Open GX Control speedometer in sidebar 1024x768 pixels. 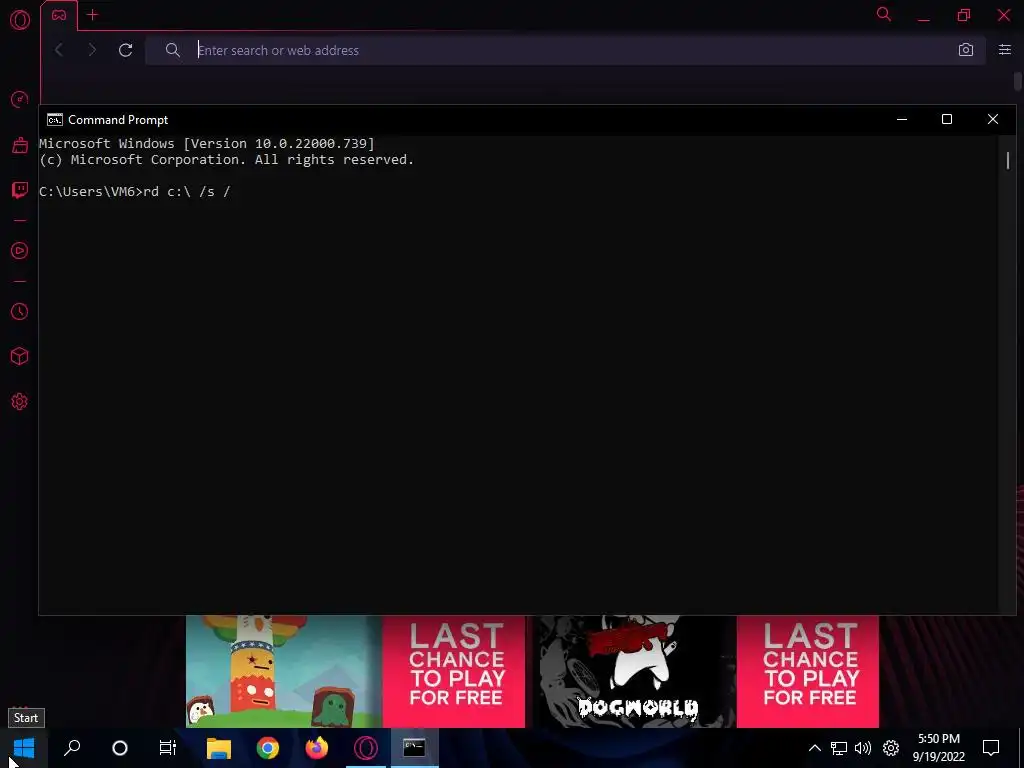(x=20, y=99)
